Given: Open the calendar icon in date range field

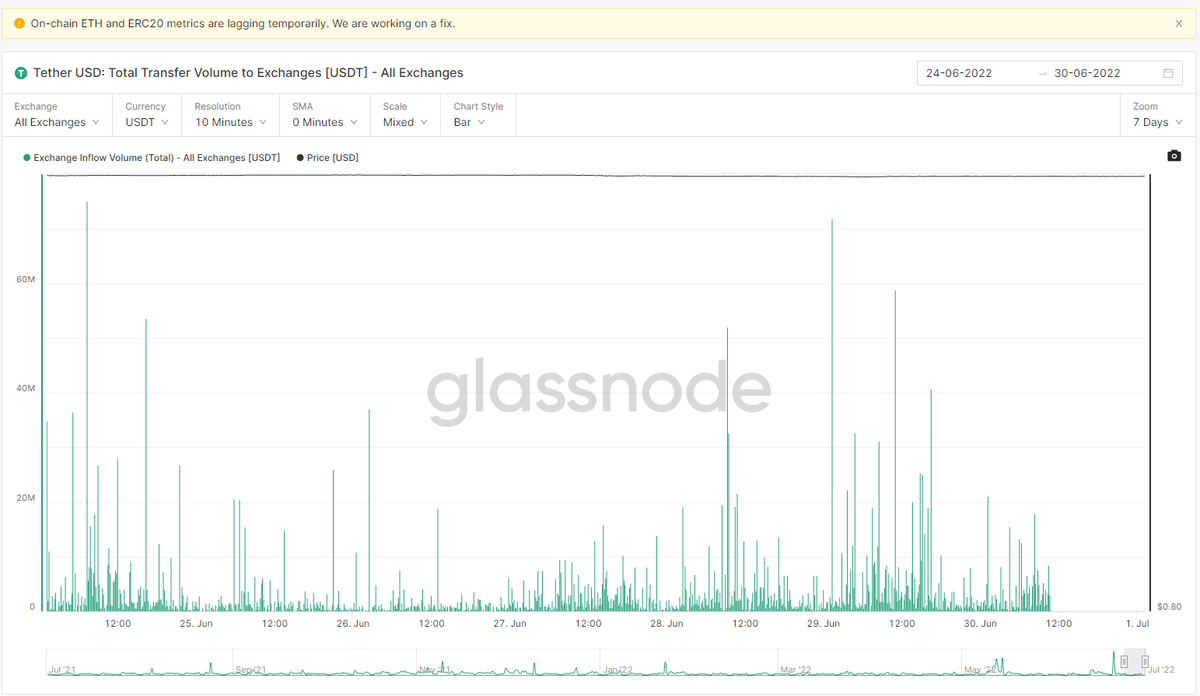Looking at the screenshot, I should [1168, 73].
